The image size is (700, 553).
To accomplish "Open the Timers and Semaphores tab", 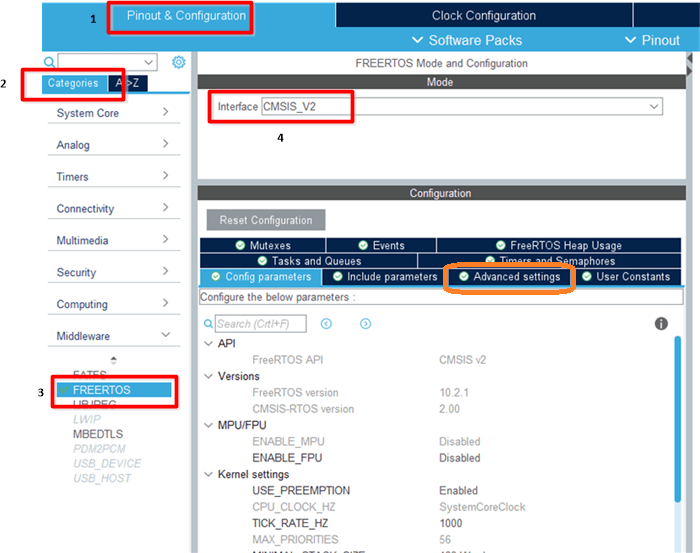I will click(x=550, y=261).
